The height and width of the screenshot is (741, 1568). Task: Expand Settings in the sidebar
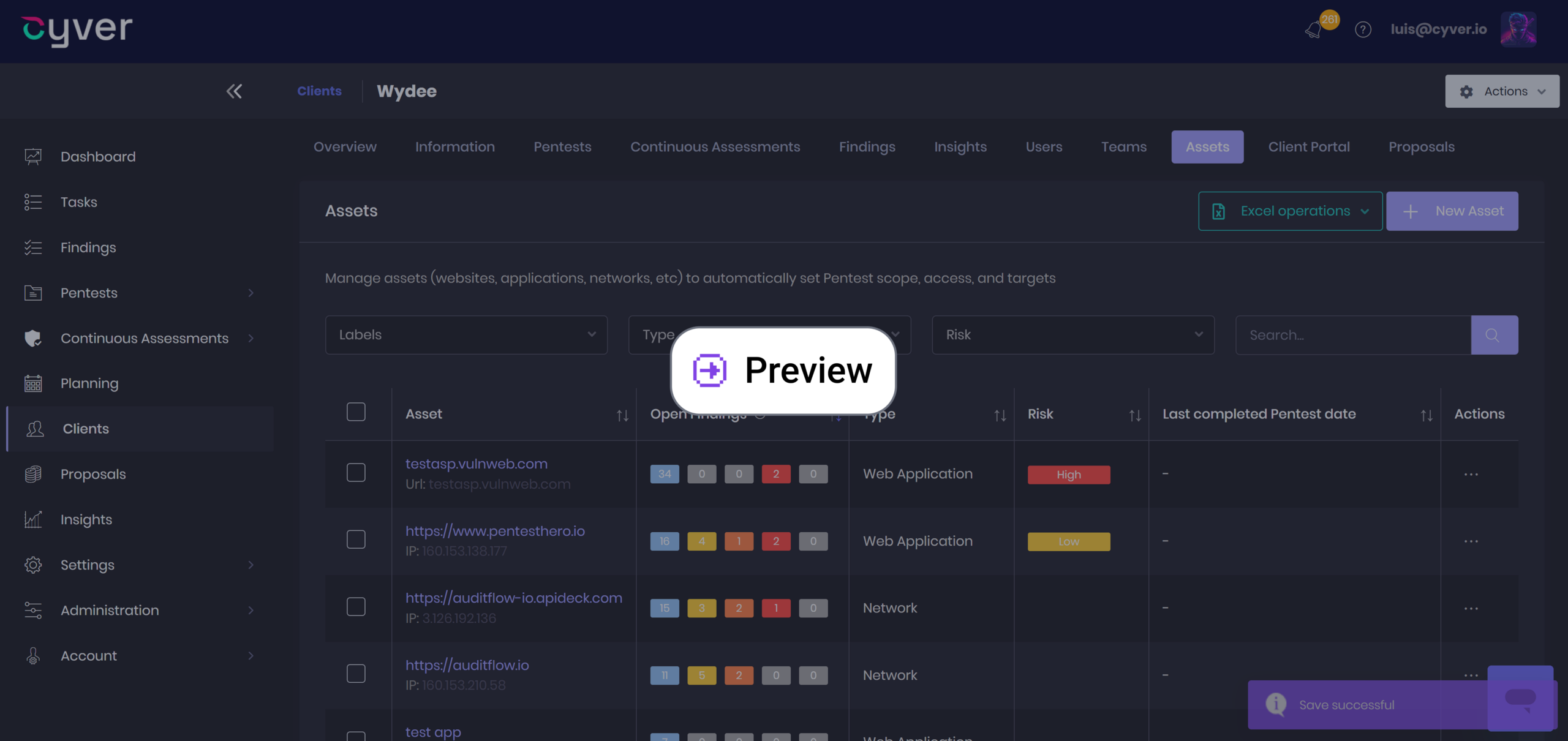[251, 565]
